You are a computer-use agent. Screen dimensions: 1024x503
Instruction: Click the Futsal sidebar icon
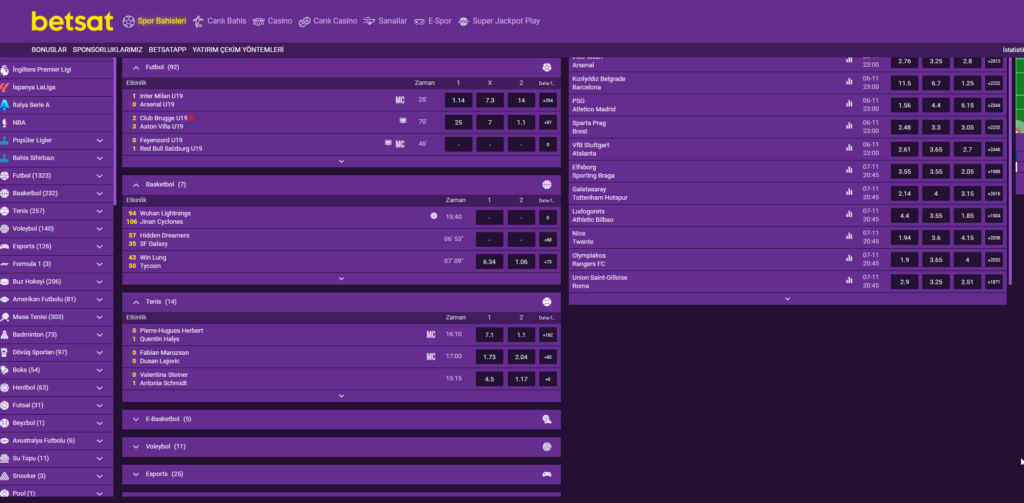[5, 405]
